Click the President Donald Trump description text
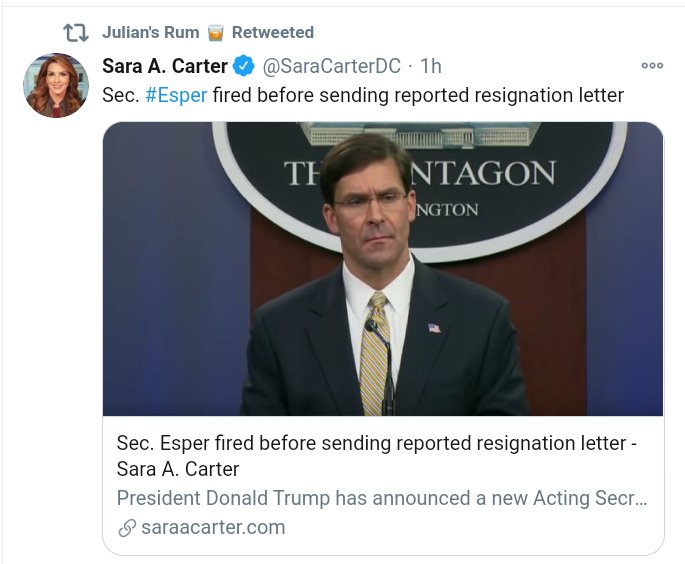The width and height of the screenshot is (685, 564). [x=381, y=498]
